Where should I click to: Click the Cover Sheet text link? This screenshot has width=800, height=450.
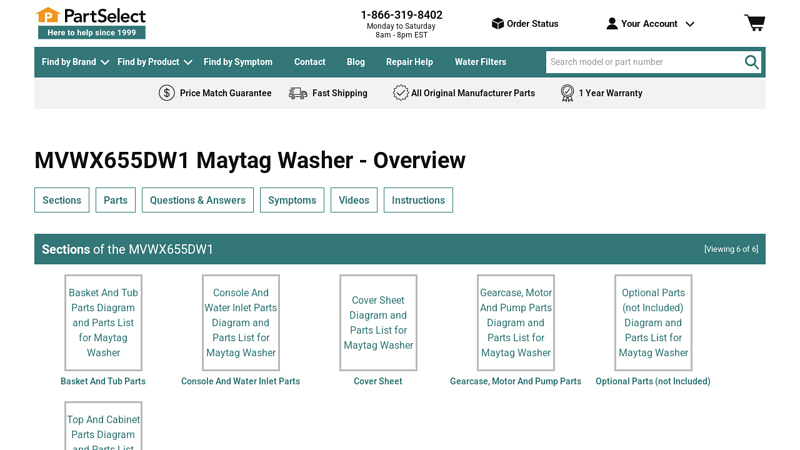378,381
